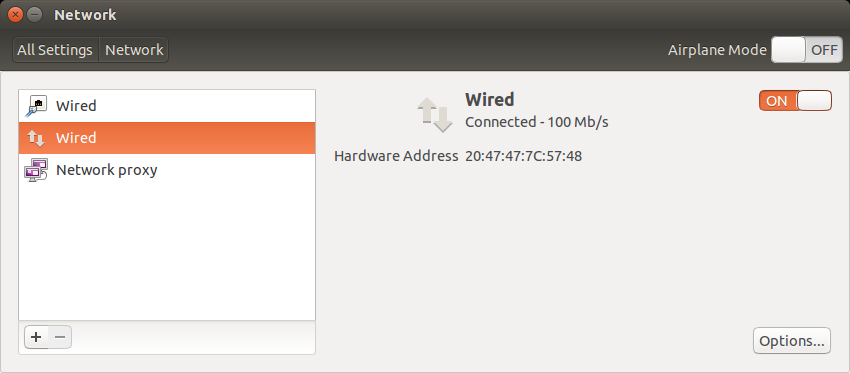
Task: Click the large up-down arrows connection icon
Action: click(434, 114)
